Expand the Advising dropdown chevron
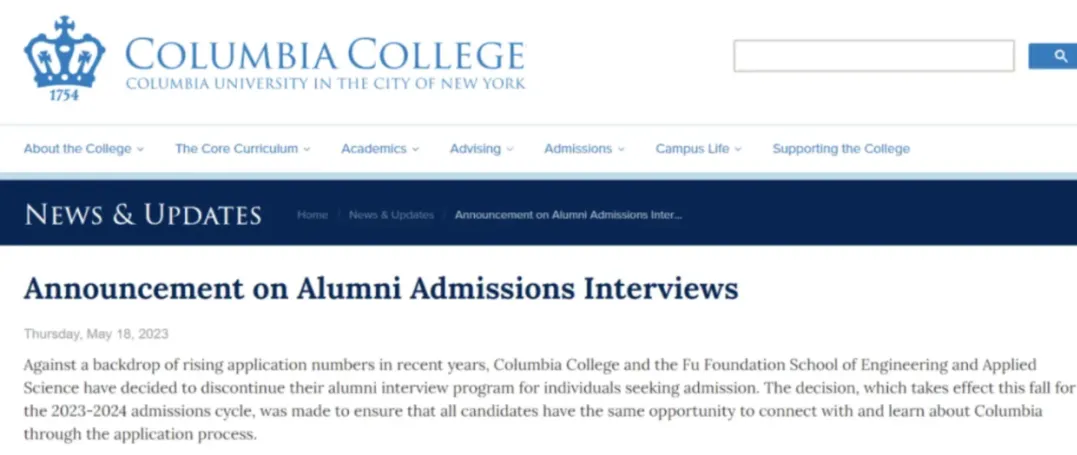1077x455 pixels. point(510,149)
